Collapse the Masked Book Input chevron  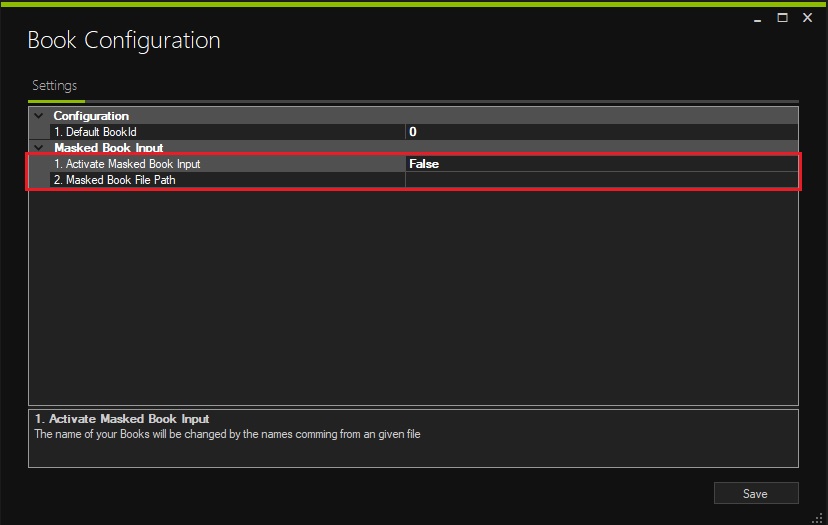(39, 148)
